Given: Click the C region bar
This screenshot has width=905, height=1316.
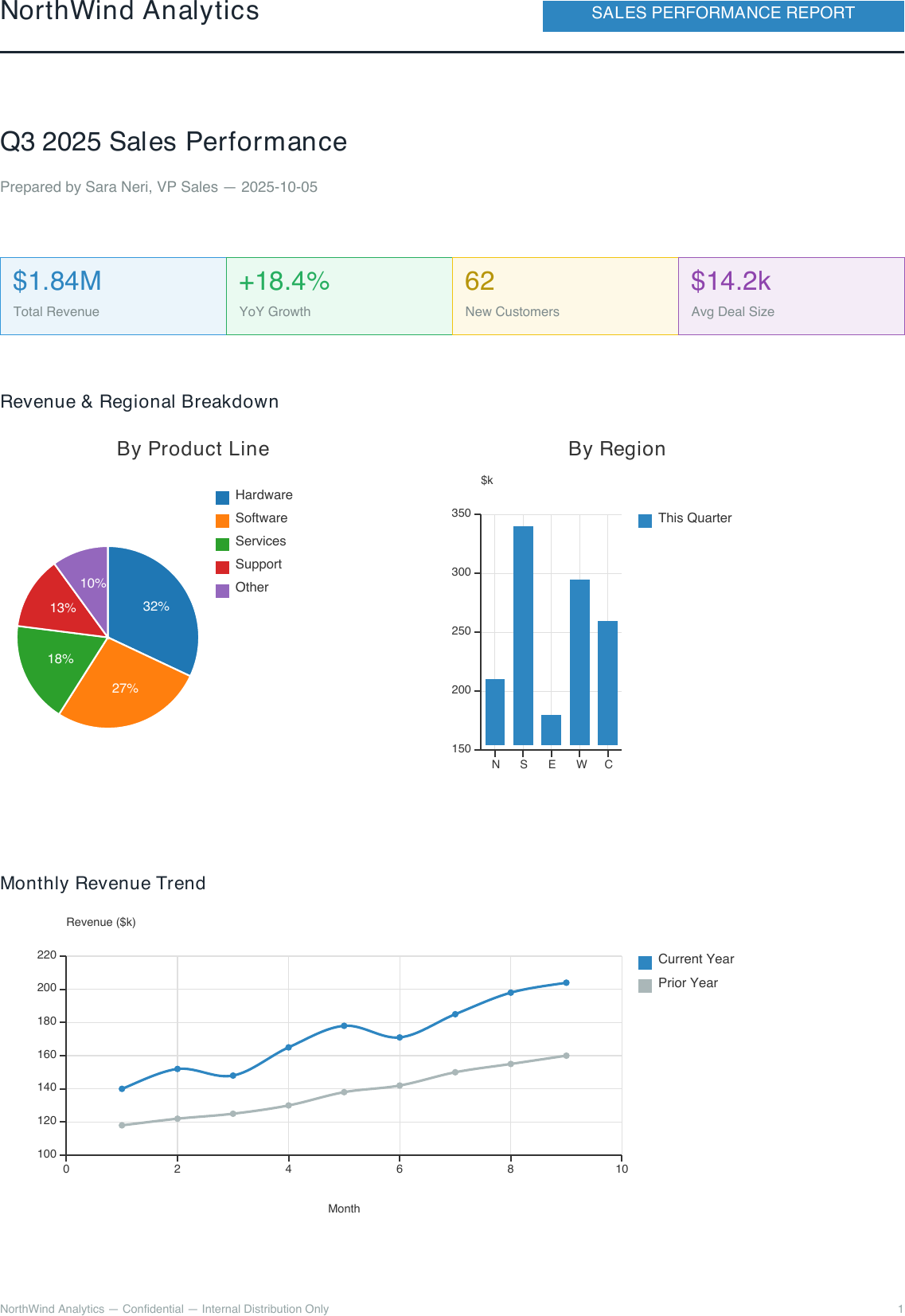Looking at the screenshot, I should coord(607,683).
